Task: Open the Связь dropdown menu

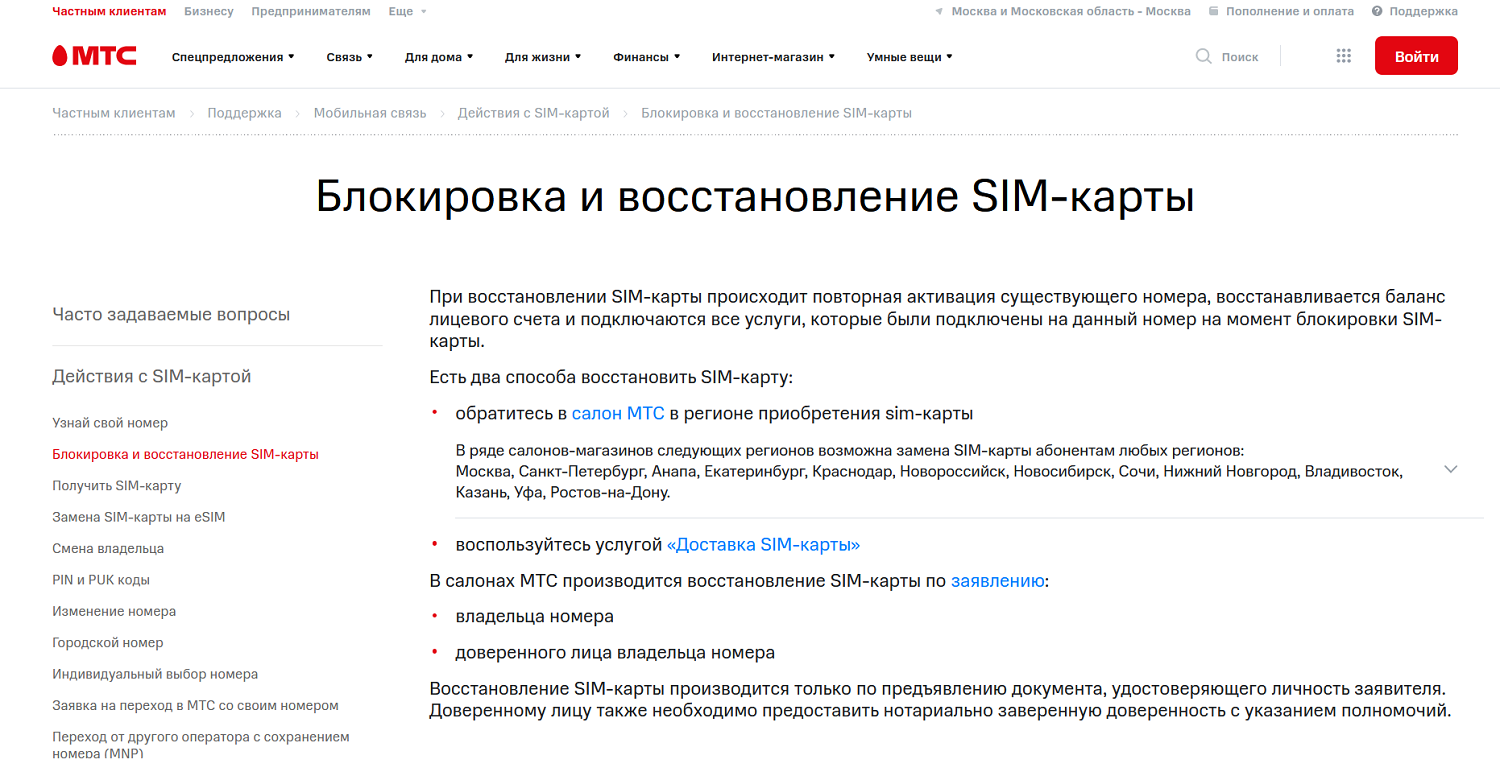Action: [349, 57]
